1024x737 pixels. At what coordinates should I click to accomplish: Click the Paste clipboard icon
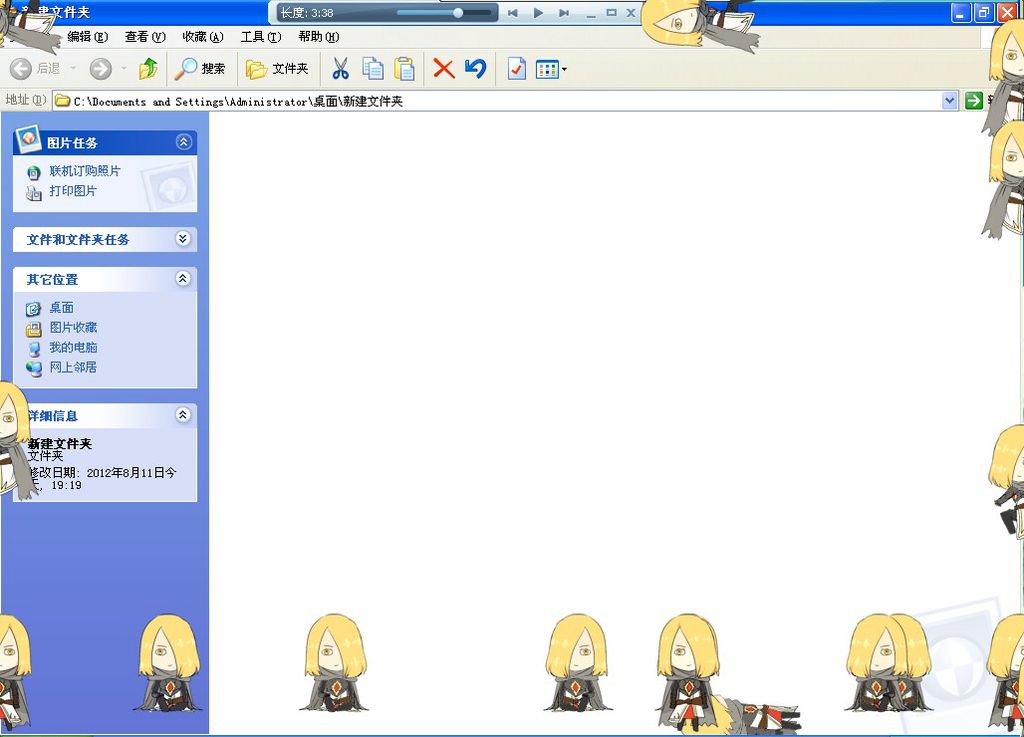pyautogui.click(x=404, y=69)
